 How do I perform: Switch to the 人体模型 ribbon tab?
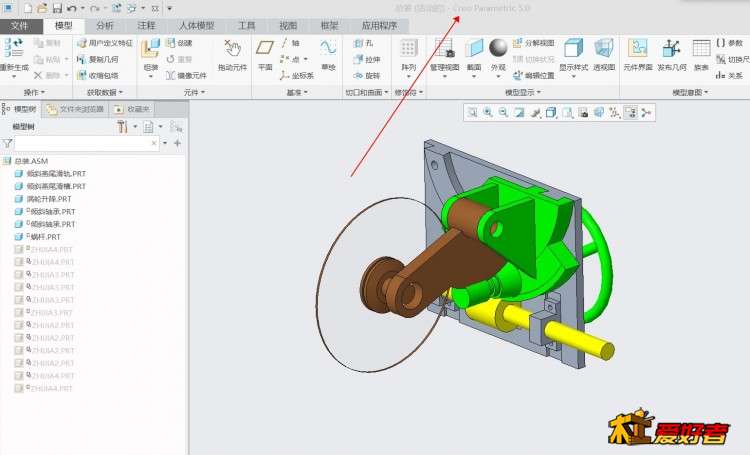pos(196,26)
